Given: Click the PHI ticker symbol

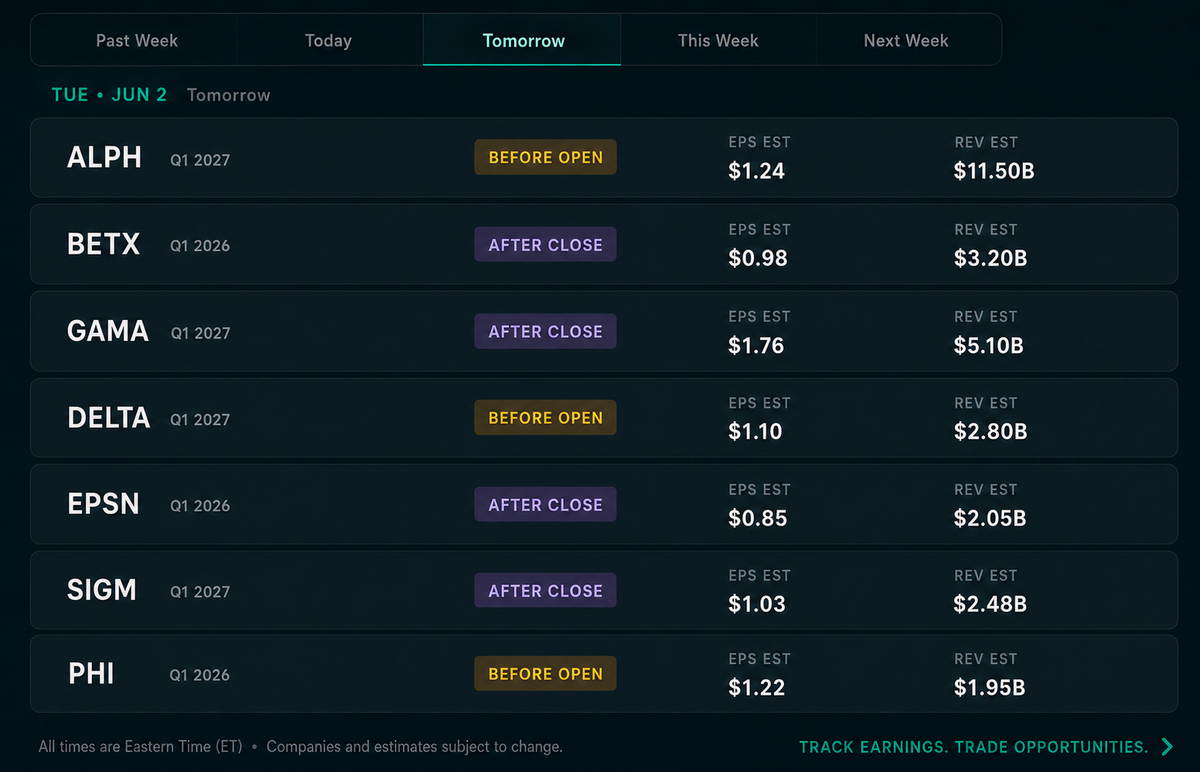Looking at the screenshot, I should 91,674.
